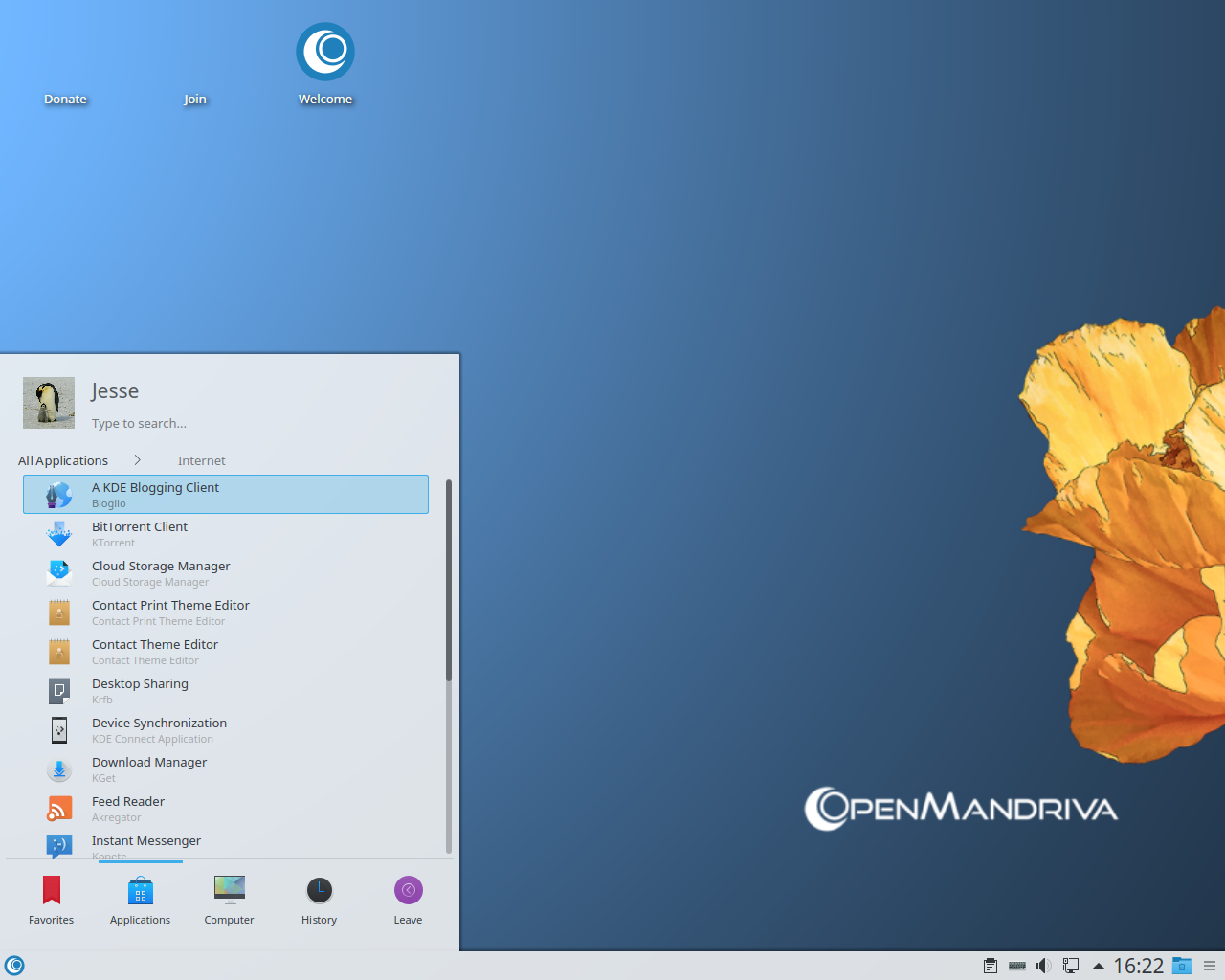
Task: Select the 'A KDE Blogging Client' entry
Action: (x=226, y=495)
